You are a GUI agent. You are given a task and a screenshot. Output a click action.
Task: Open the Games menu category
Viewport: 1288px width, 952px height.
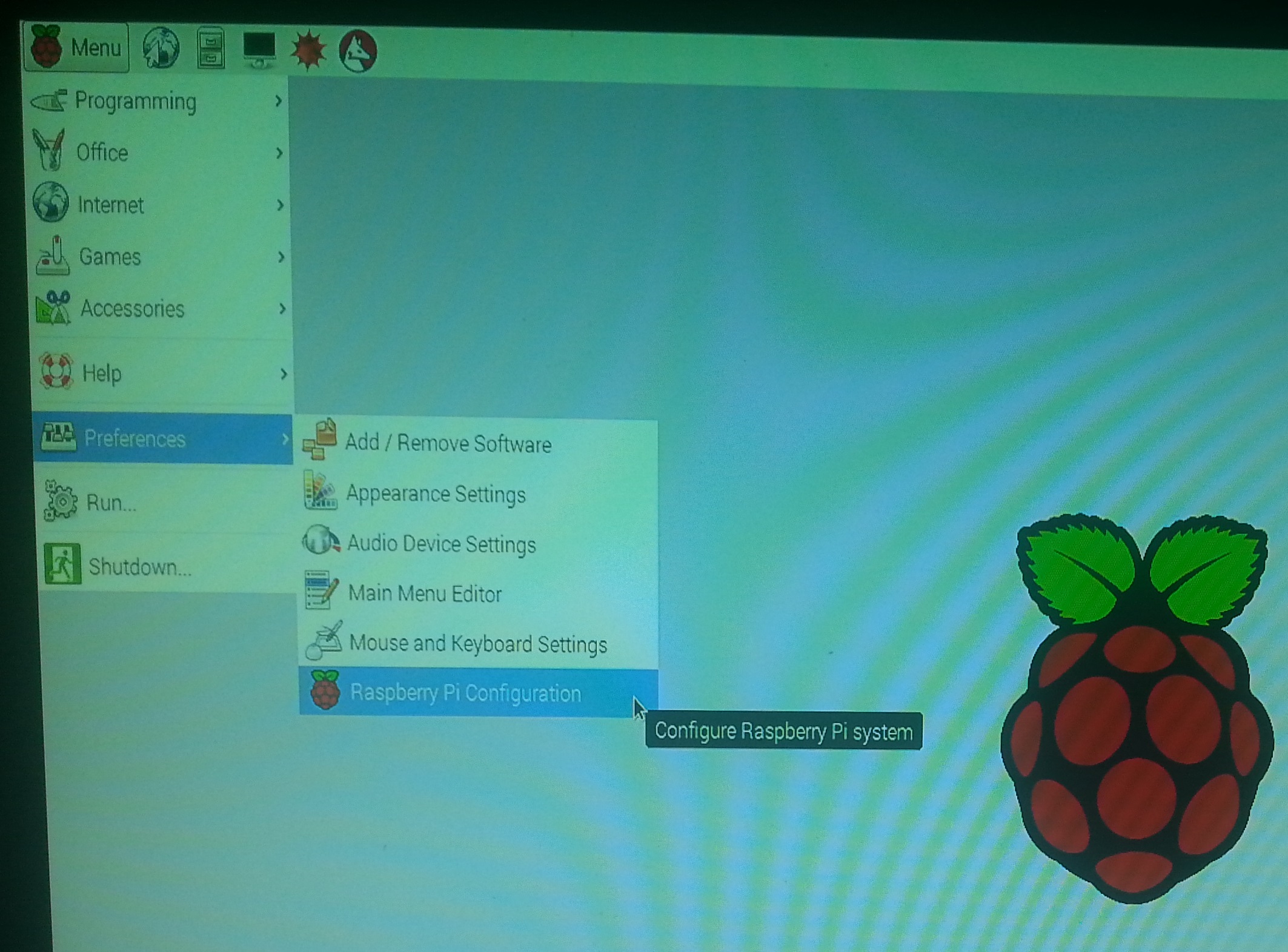click(x=161, y=257)
